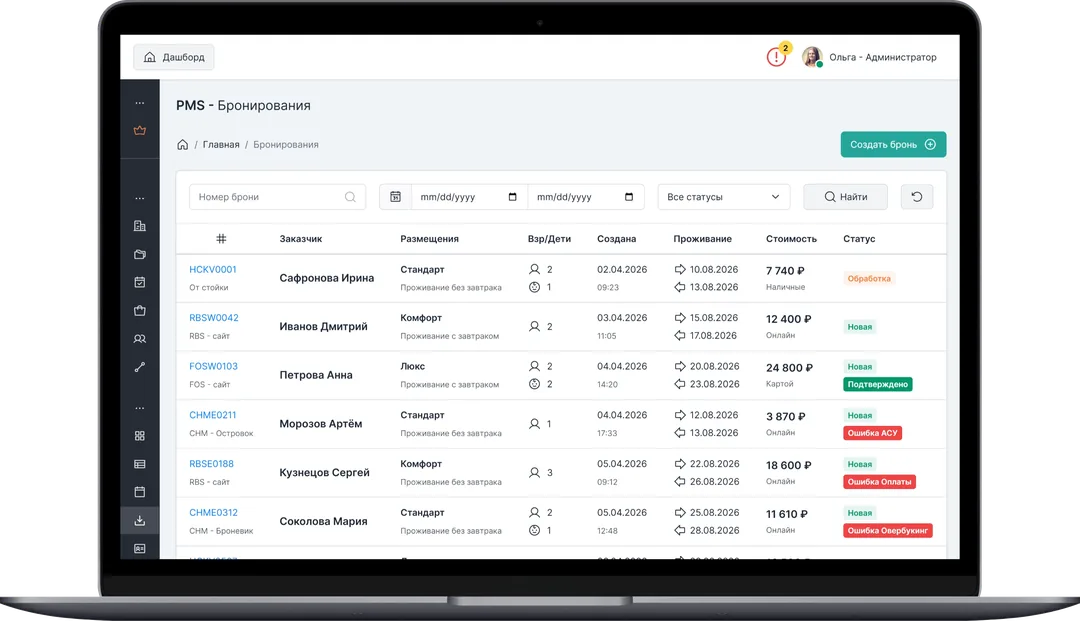Click customer name Сафронова Ирина

point(327,278)
